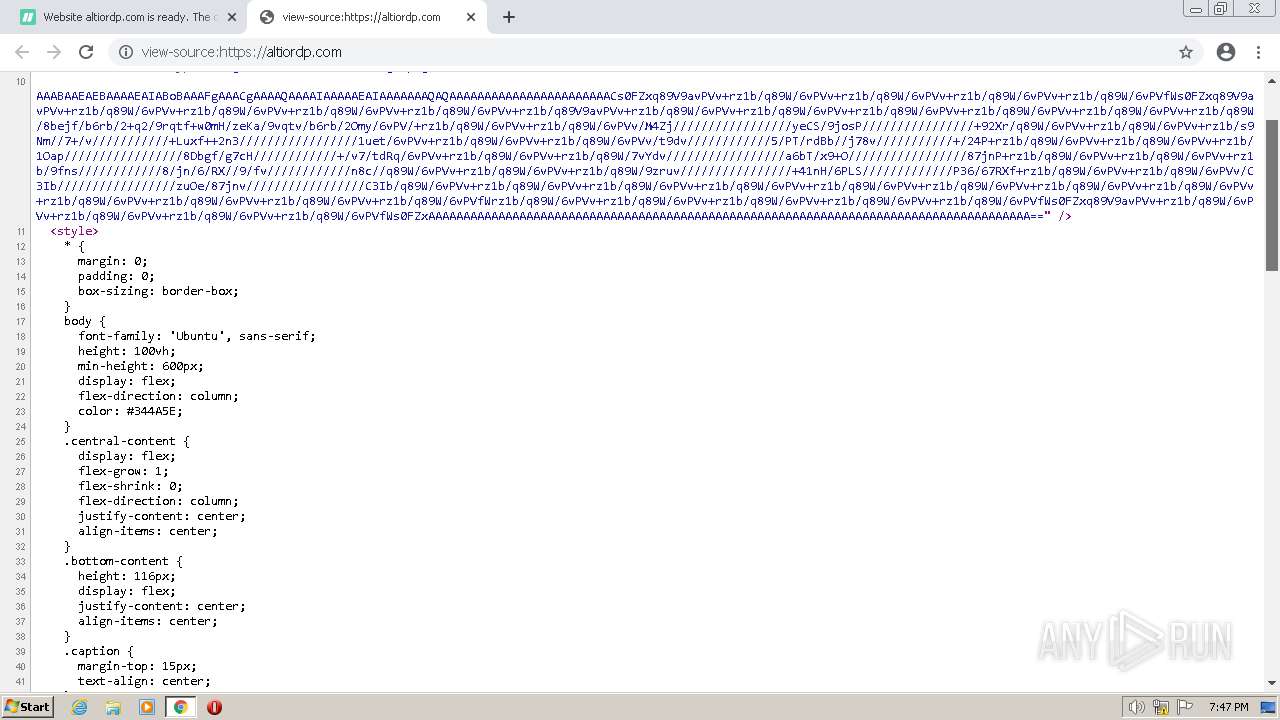Click 'margin: 0;' on line 13
The width and height of the screenshot is (1280, 720).
(x=112, y=261)
